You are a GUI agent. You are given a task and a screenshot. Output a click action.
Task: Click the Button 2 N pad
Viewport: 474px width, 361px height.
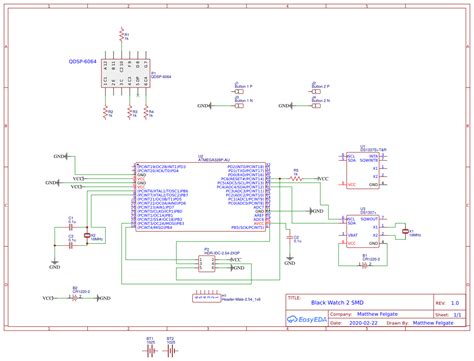(x=316, y=106)
